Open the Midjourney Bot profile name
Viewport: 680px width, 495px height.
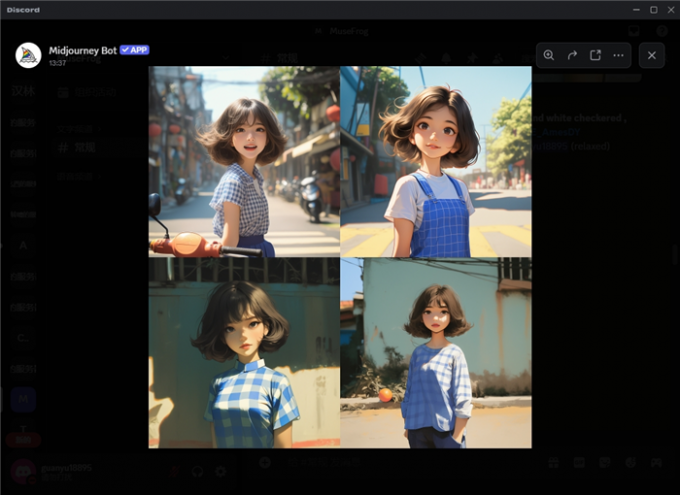click(x=82, y=50)
